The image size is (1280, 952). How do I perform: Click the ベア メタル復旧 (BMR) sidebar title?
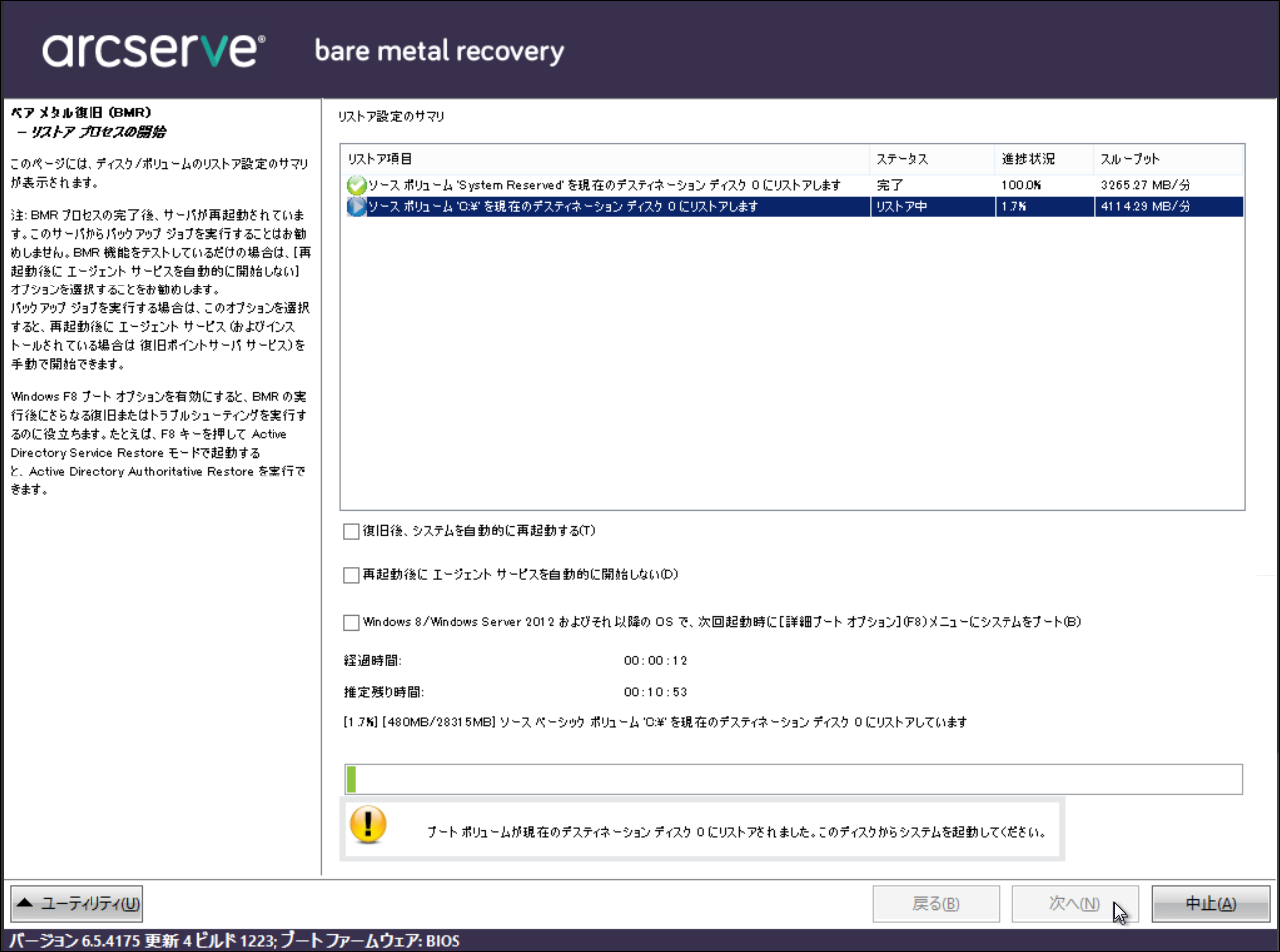[82, 113]
